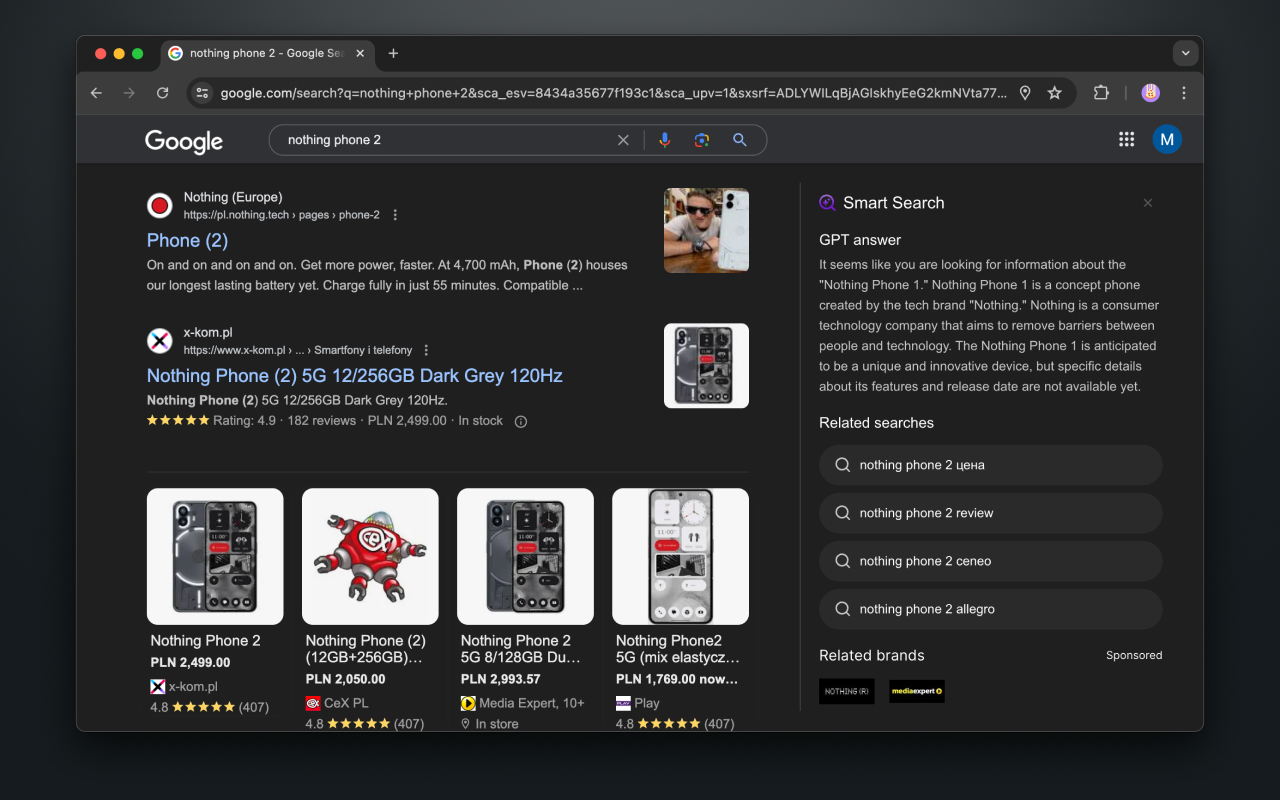Image resolution: width=1280 pixels, height=800 pixels.
Task: Open Nothing Phone (2) 5G Dark Grey link
Action: pyautogui.click(x=355, y=375)
